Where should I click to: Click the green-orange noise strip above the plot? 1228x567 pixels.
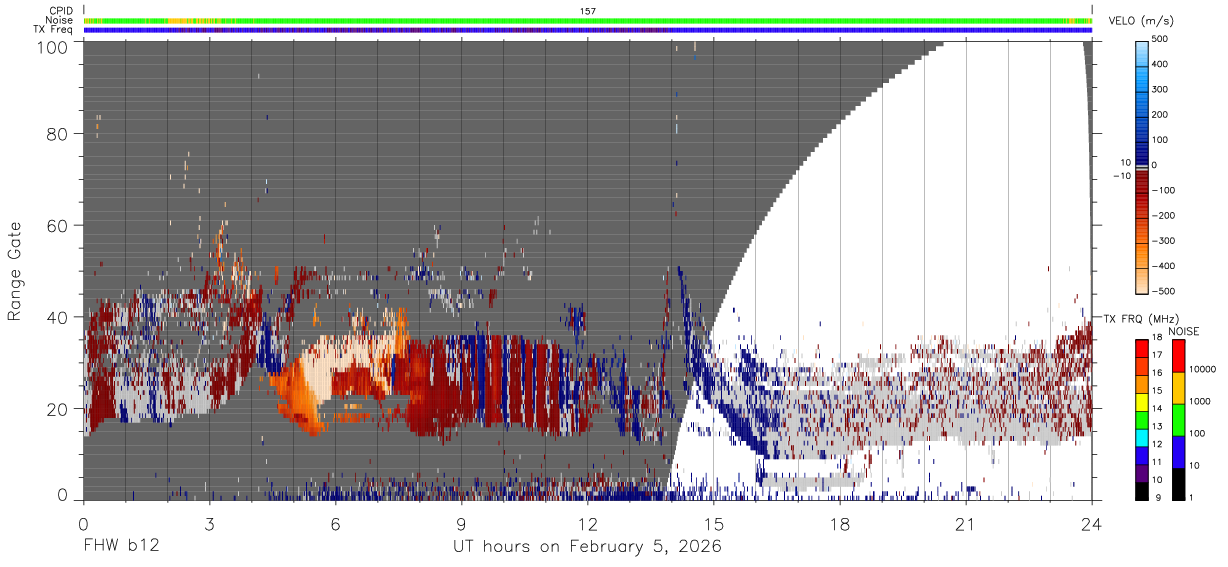588,20
